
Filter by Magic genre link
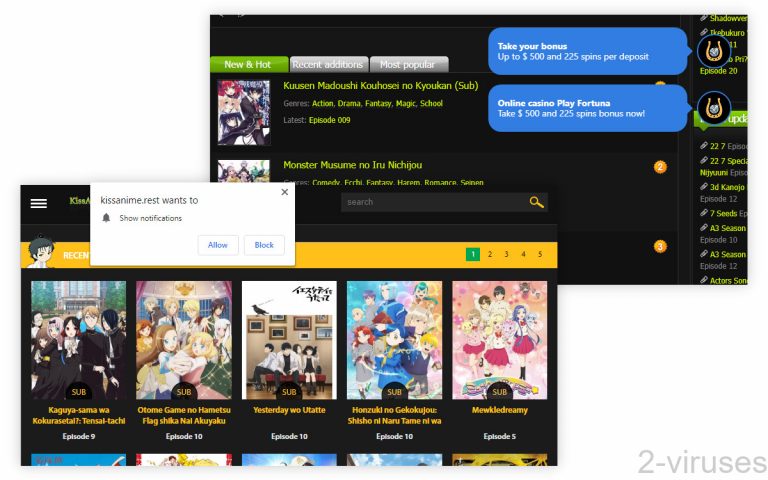click(x=406, y=103)
